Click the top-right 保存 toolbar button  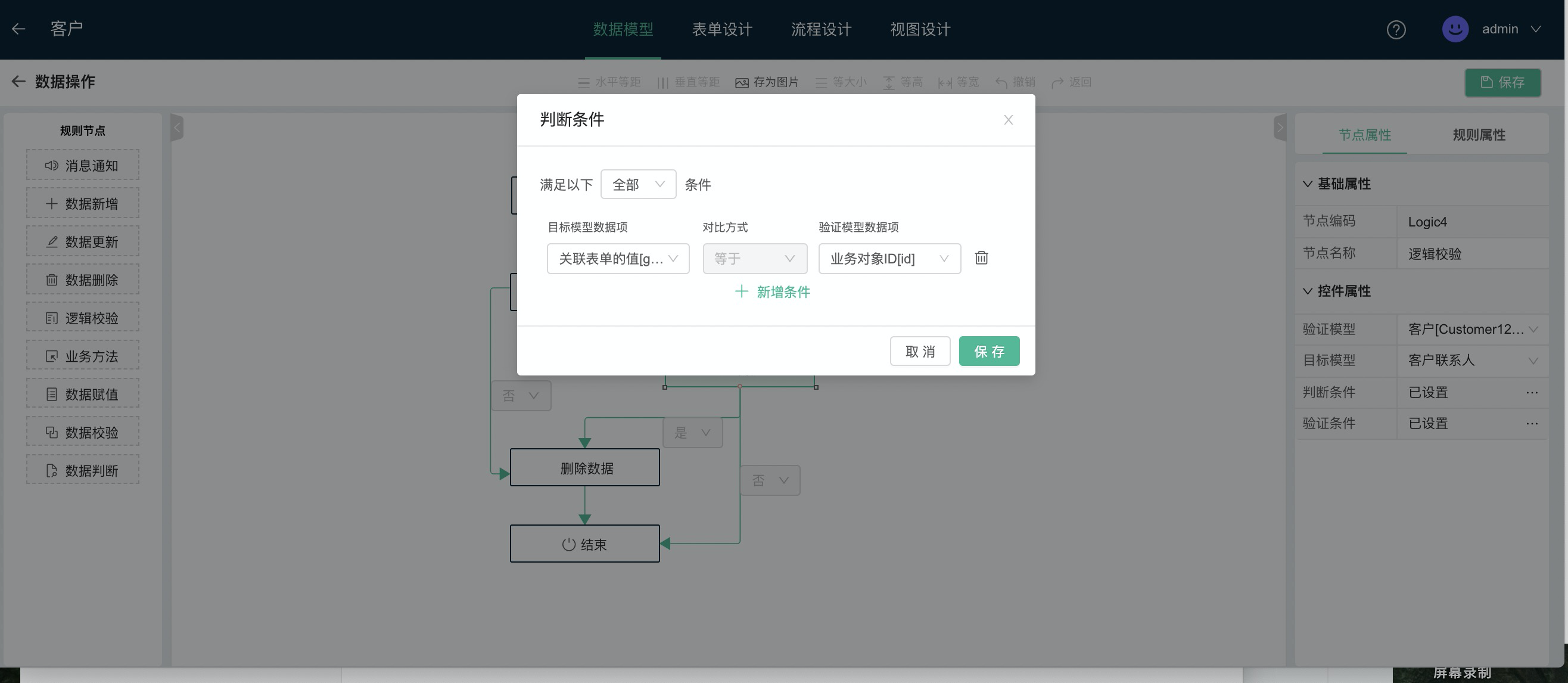point(1502,82)
